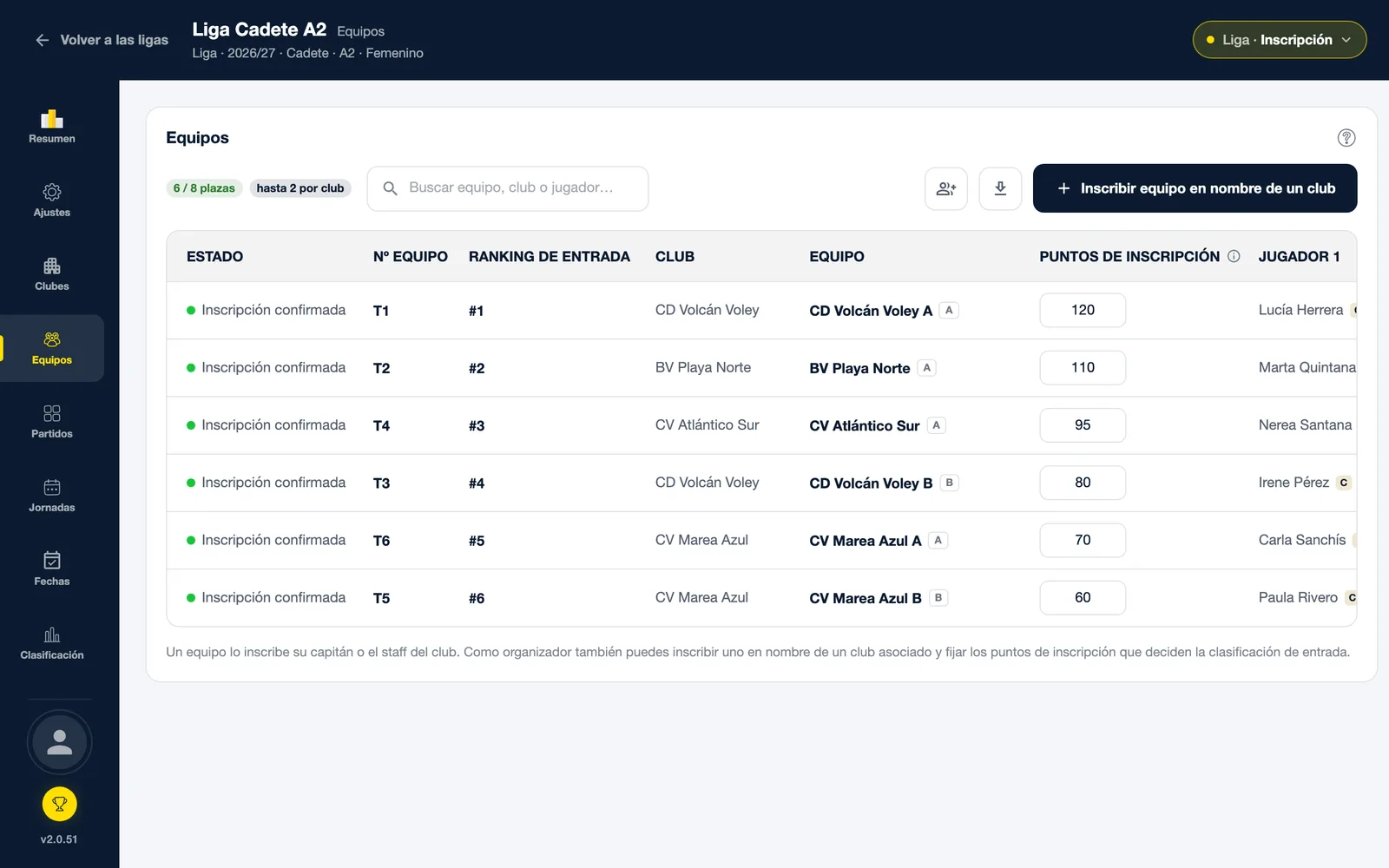Open Partidos from the sidebar

point(52,422)
